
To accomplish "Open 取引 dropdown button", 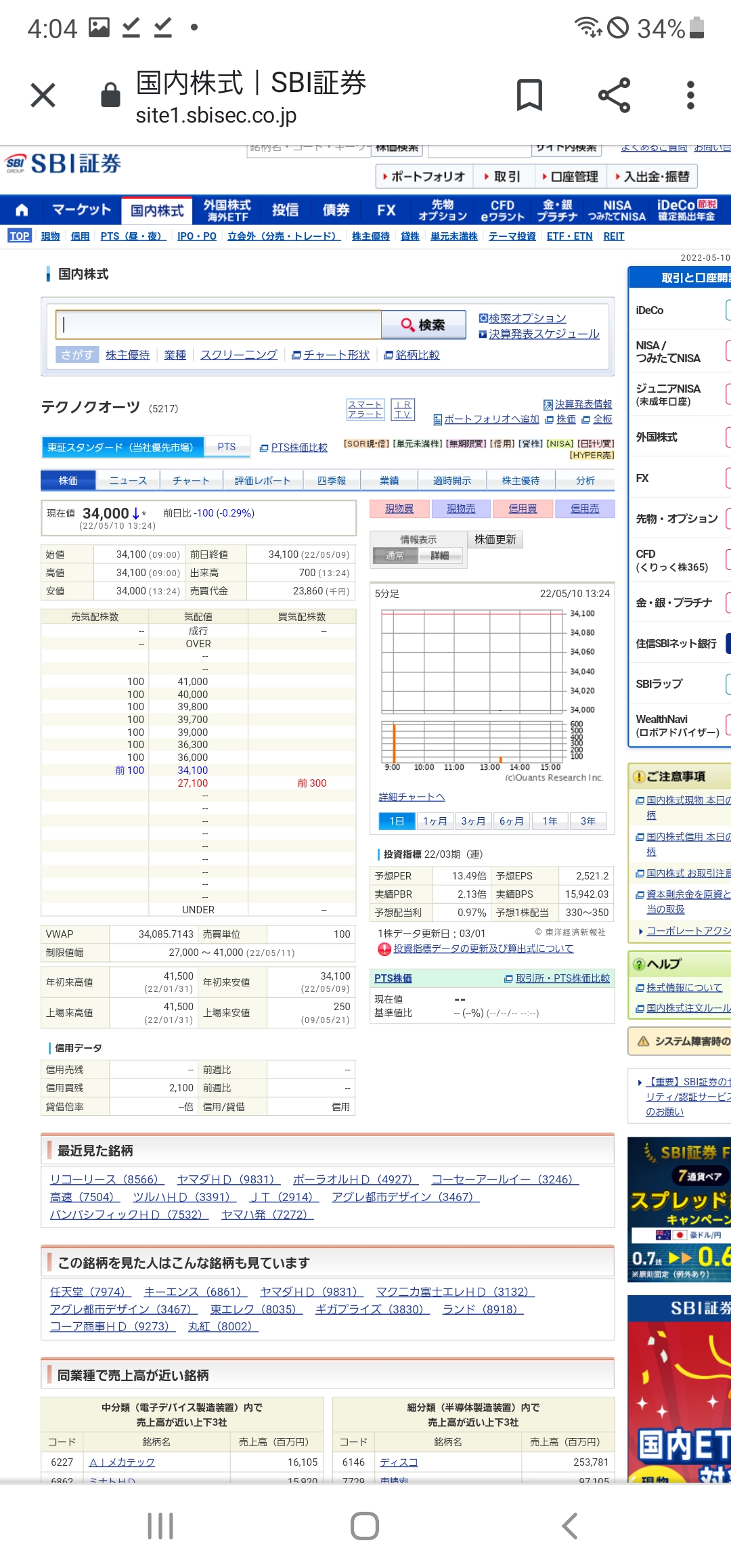I will point(502,177).
